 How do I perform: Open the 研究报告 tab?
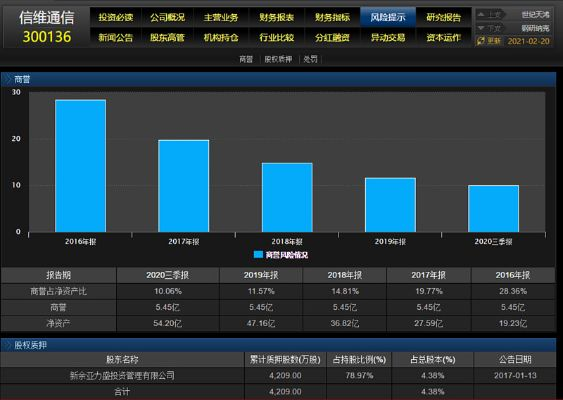click(444, 17)
